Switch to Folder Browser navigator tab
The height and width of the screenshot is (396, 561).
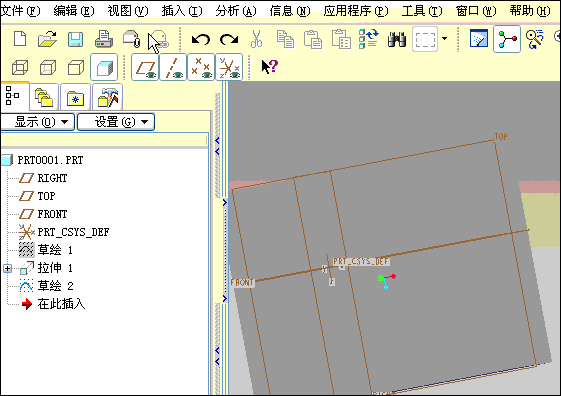(x=44, y=97)
